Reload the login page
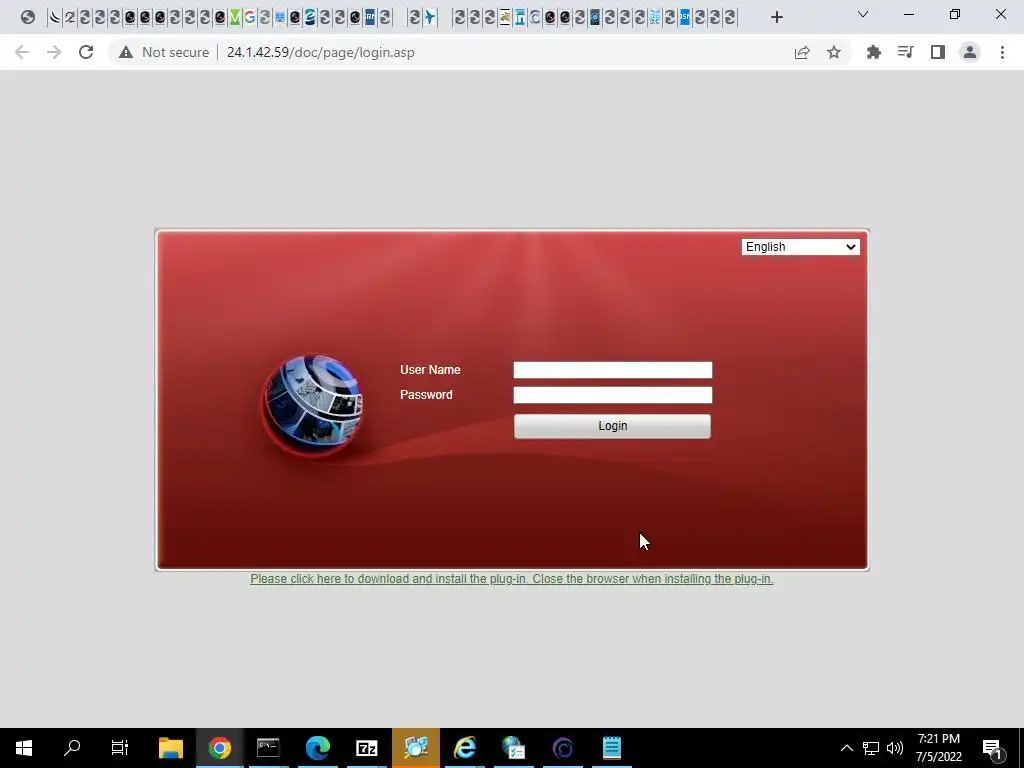The width and height of the screenshot is (1024, 768). pos(86,52)
